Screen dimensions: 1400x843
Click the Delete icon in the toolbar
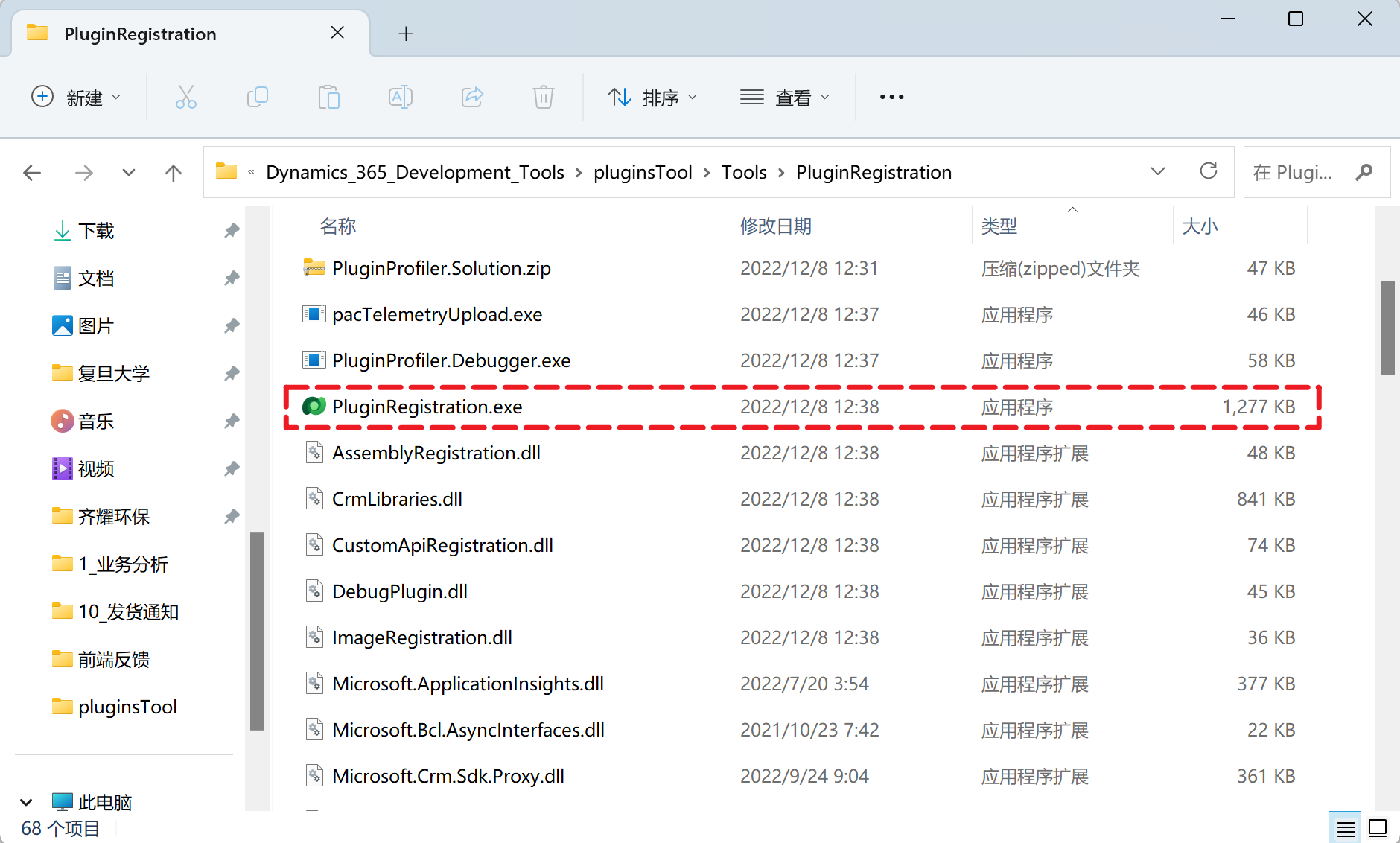[x=544, y=97]
